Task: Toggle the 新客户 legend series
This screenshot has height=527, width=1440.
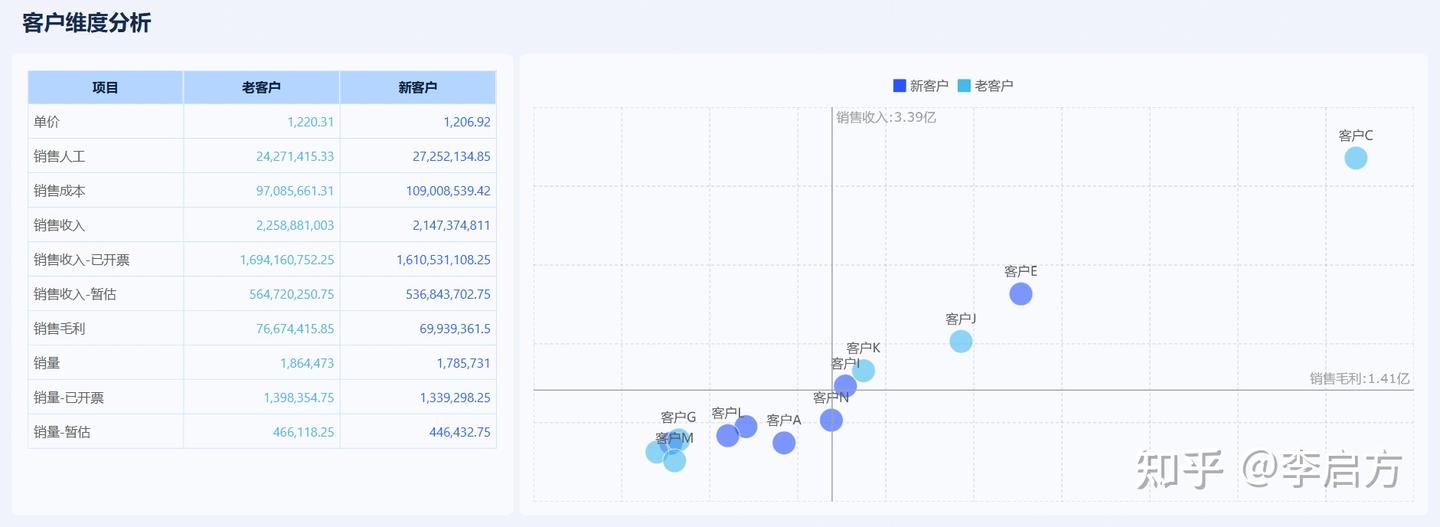Action: pos(920,86)
